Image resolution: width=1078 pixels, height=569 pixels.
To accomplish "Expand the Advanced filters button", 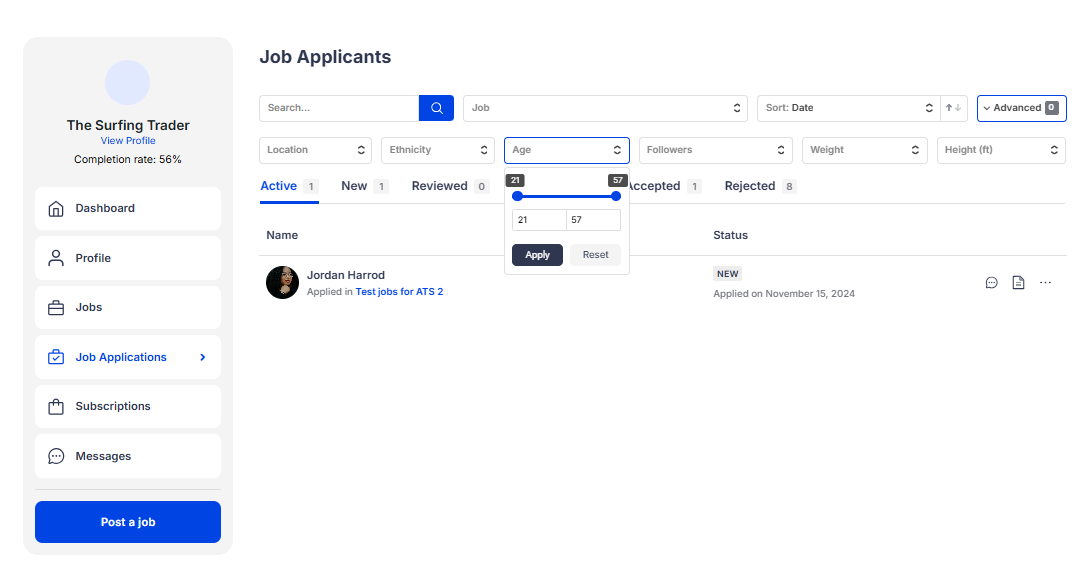I will 1021,108.
